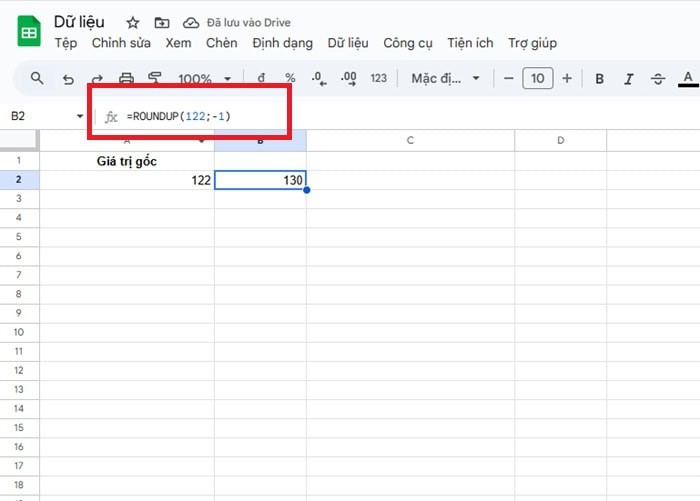
Task: Open the text color picker
Action: (688, 79)
